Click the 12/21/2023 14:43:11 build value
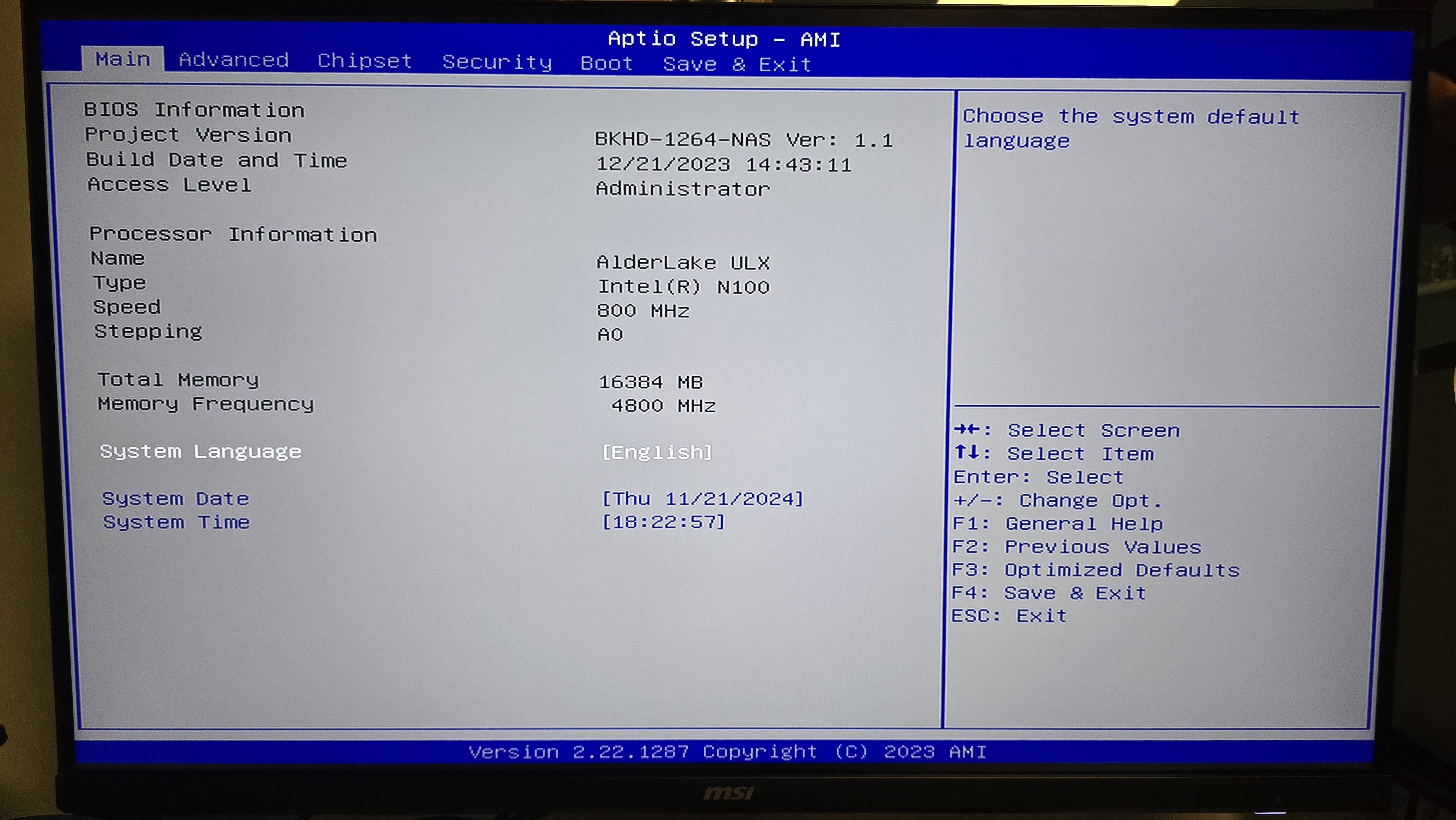The width and height of the screenshot is (1456, 820). tap(724, 165)
